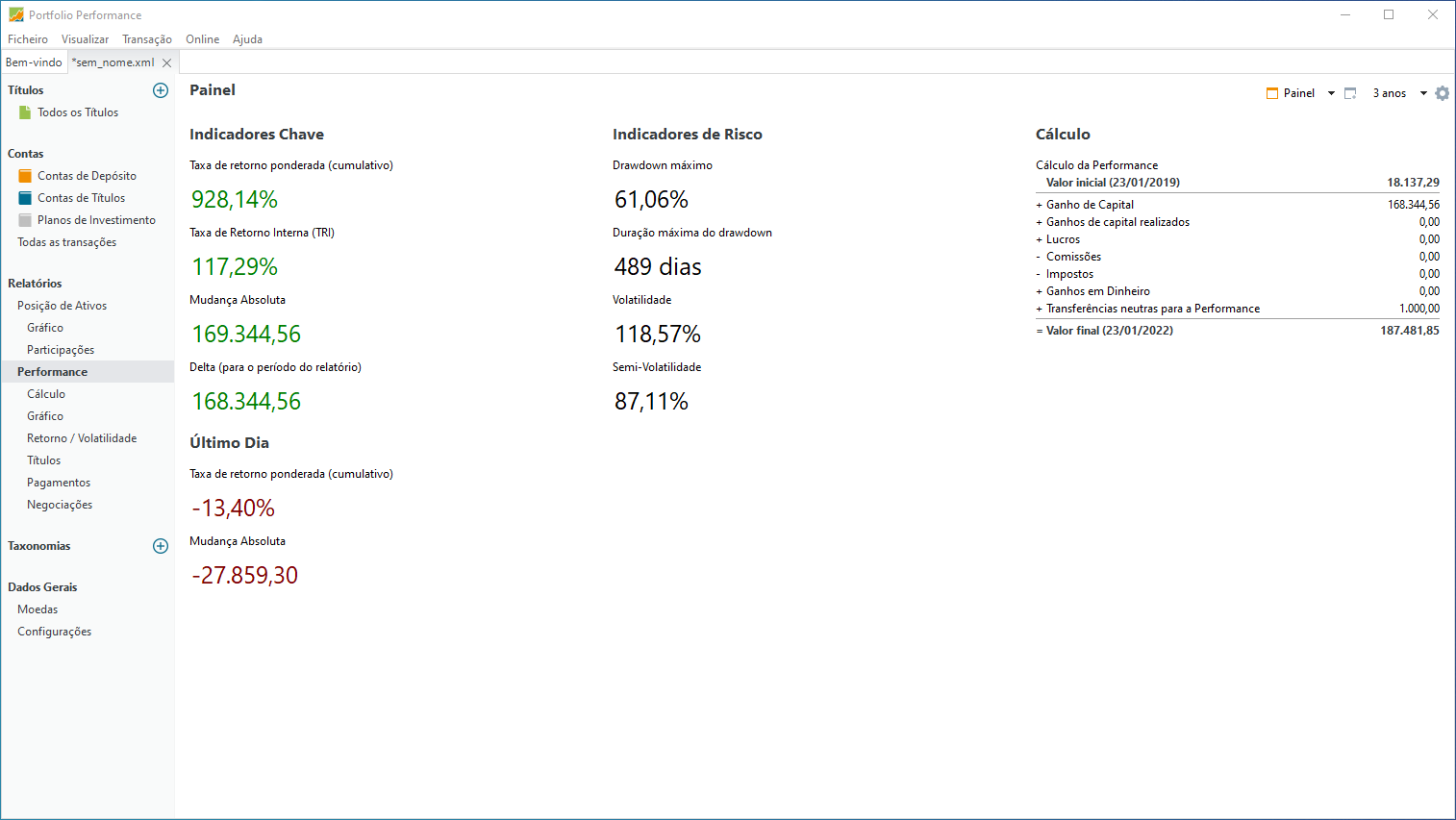The image size is (1456, 820).
Task: Click the Ganhos em Dinheiro row
Action: coord(1238,291)
